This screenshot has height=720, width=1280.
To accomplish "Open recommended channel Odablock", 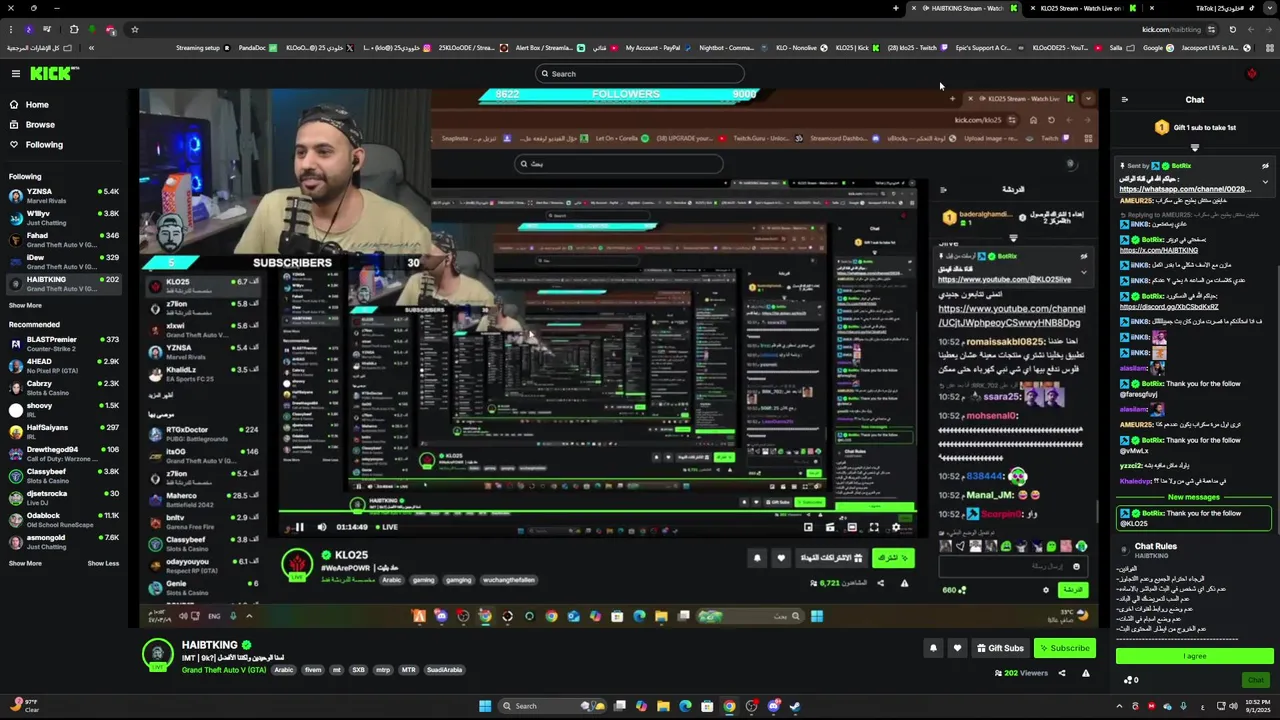I will [x=64, y=519].
